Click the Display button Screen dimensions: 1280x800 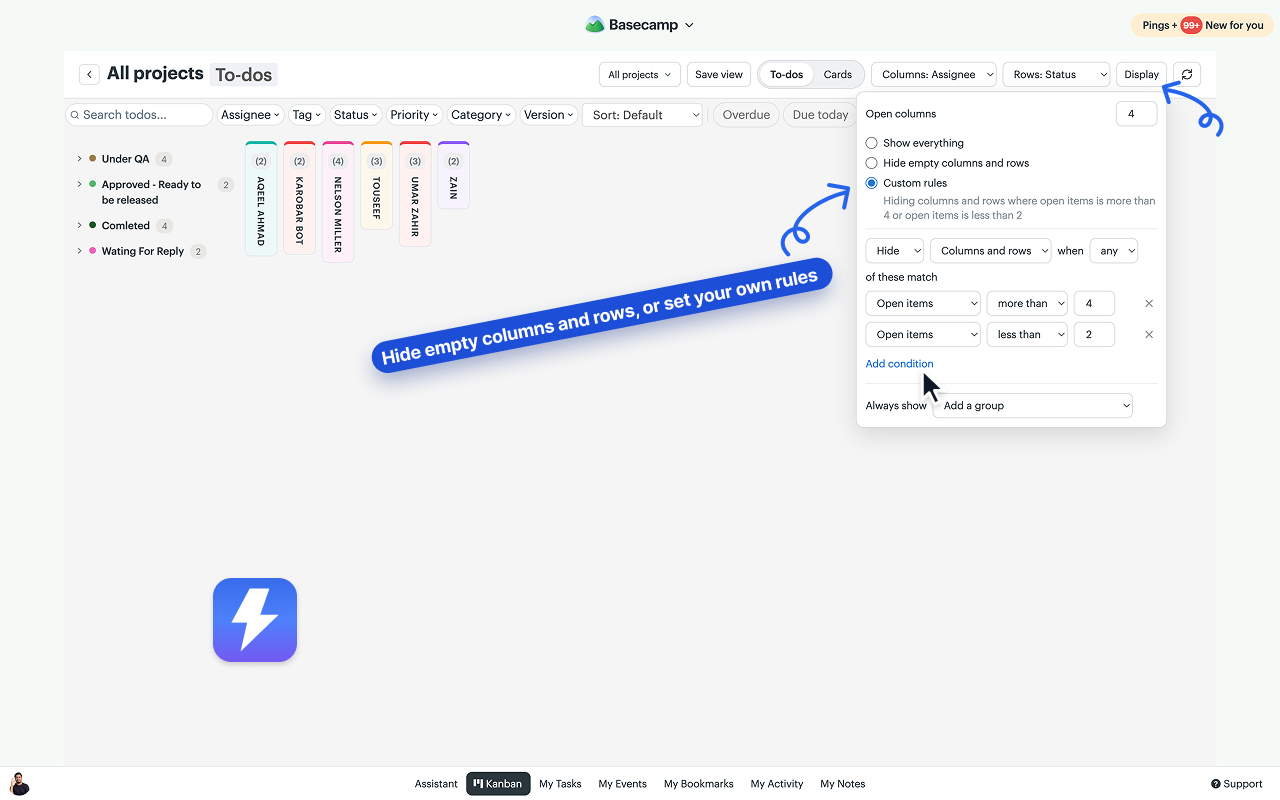[x=1141, y=74]
